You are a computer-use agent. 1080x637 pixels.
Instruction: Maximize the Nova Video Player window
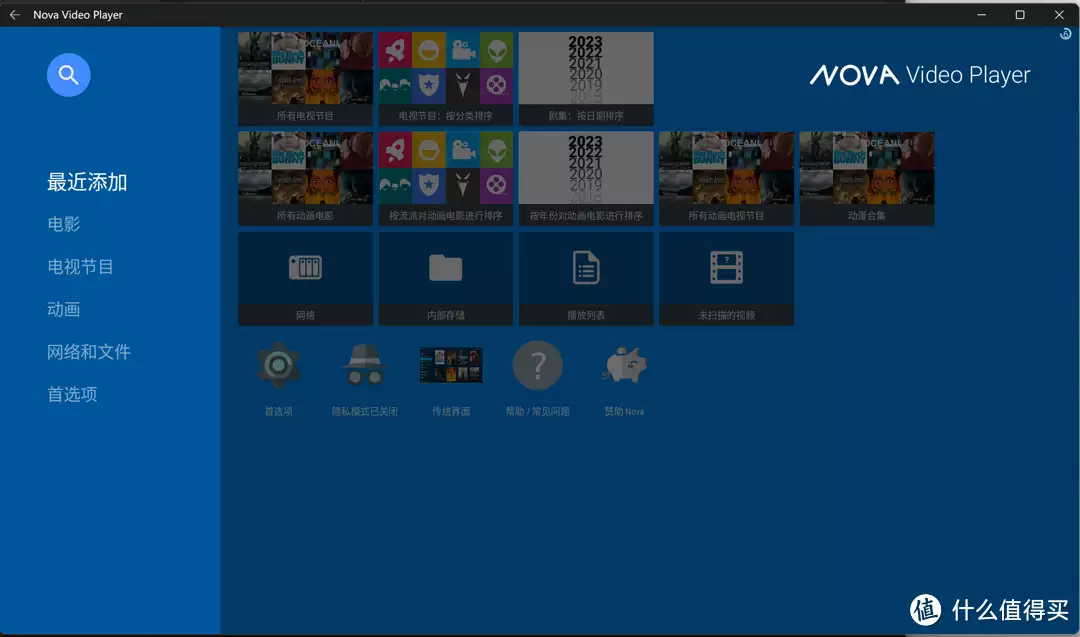pos(1020,14)
